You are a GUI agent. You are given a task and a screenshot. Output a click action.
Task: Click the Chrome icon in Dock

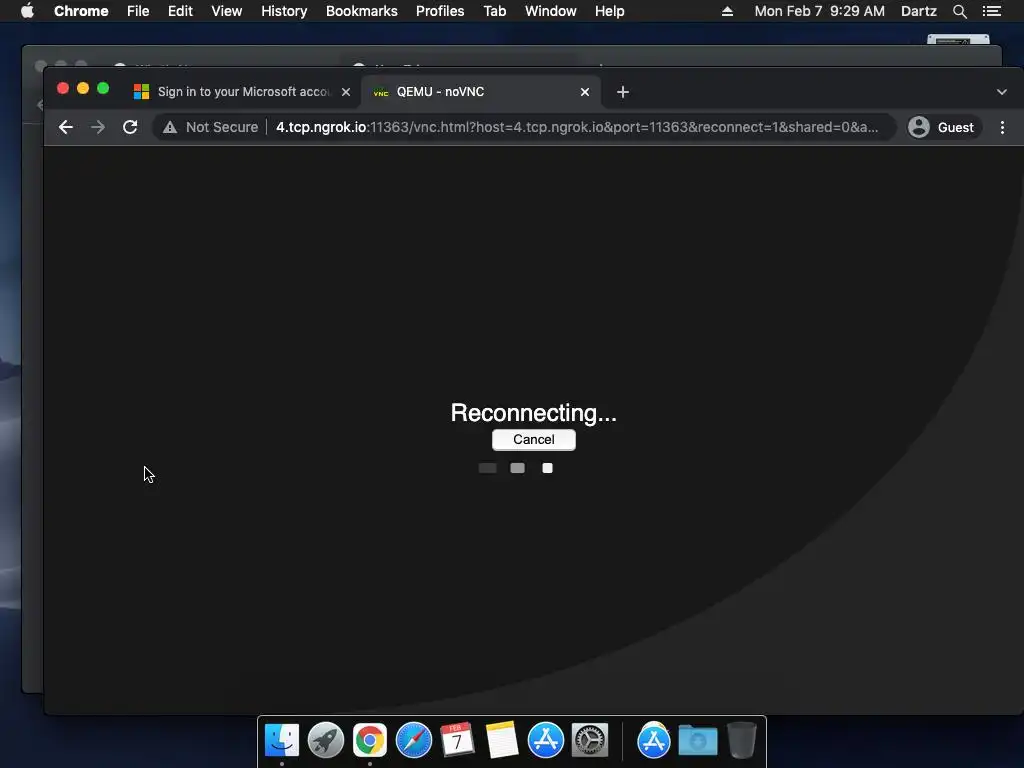click(370, 740)
